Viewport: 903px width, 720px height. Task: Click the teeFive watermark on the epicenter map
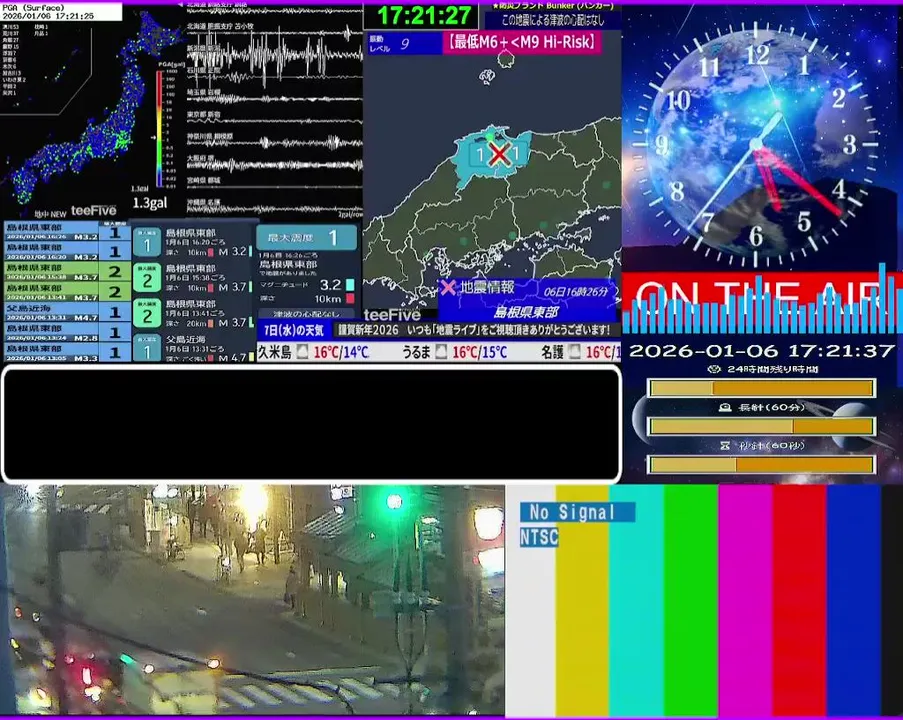point(392,314)
